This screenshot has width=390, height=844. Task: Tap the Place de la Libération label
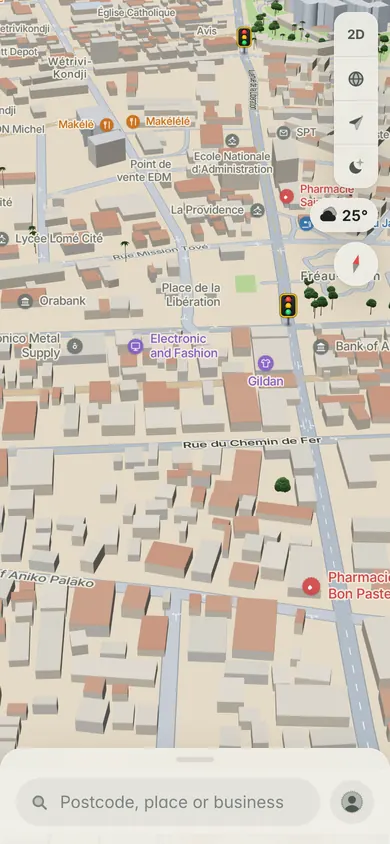[x=192, y=294]
